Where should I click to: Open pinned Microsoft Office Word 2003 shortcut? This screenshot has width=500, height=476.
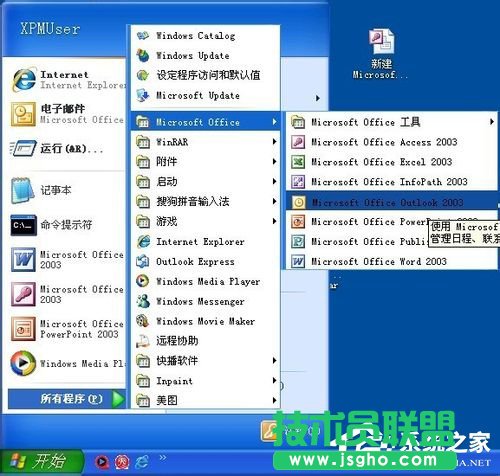click(68, 260)
